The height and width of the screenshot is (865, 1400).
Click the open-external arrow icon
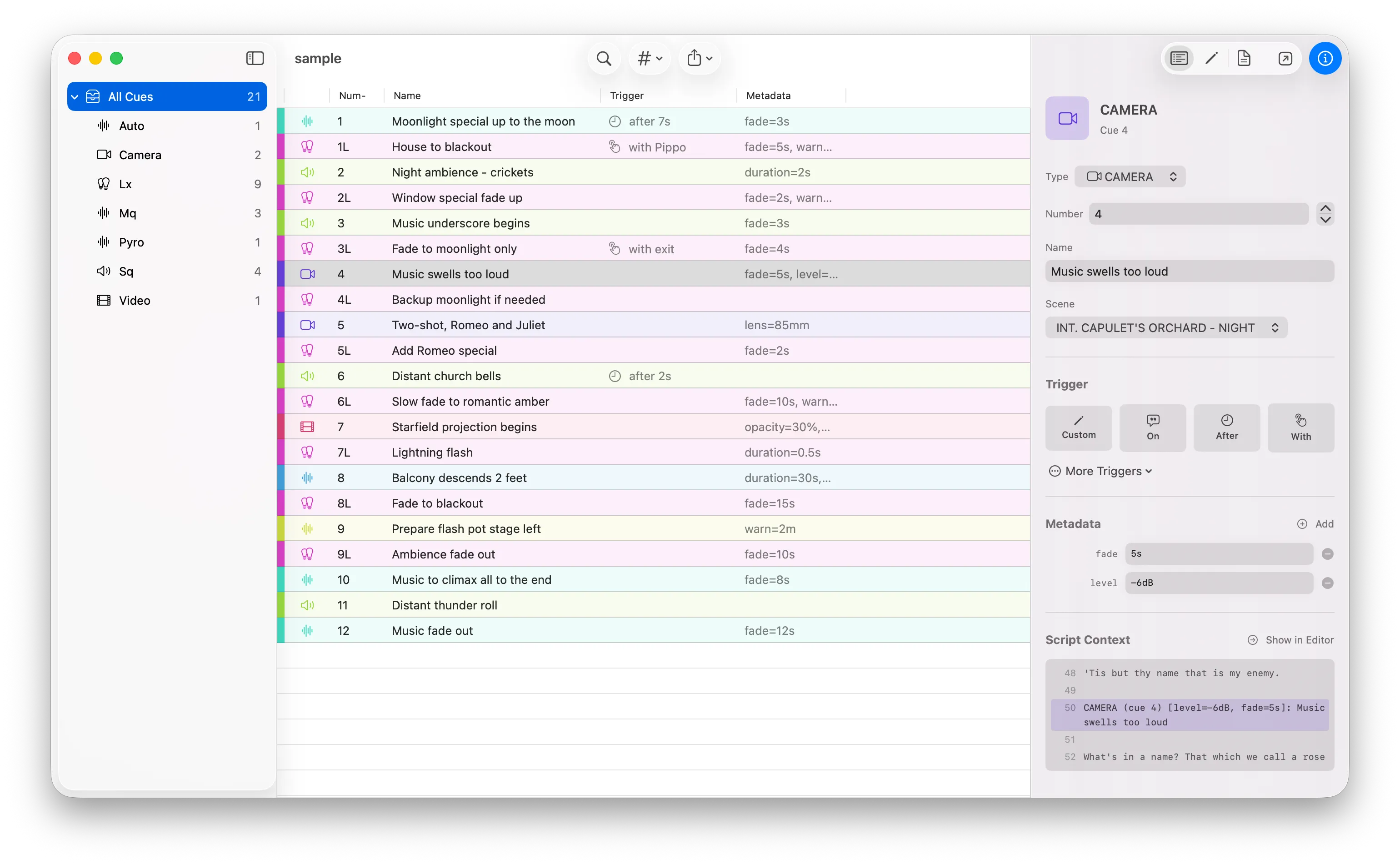pyautogui.click(x=1285, y=58)
